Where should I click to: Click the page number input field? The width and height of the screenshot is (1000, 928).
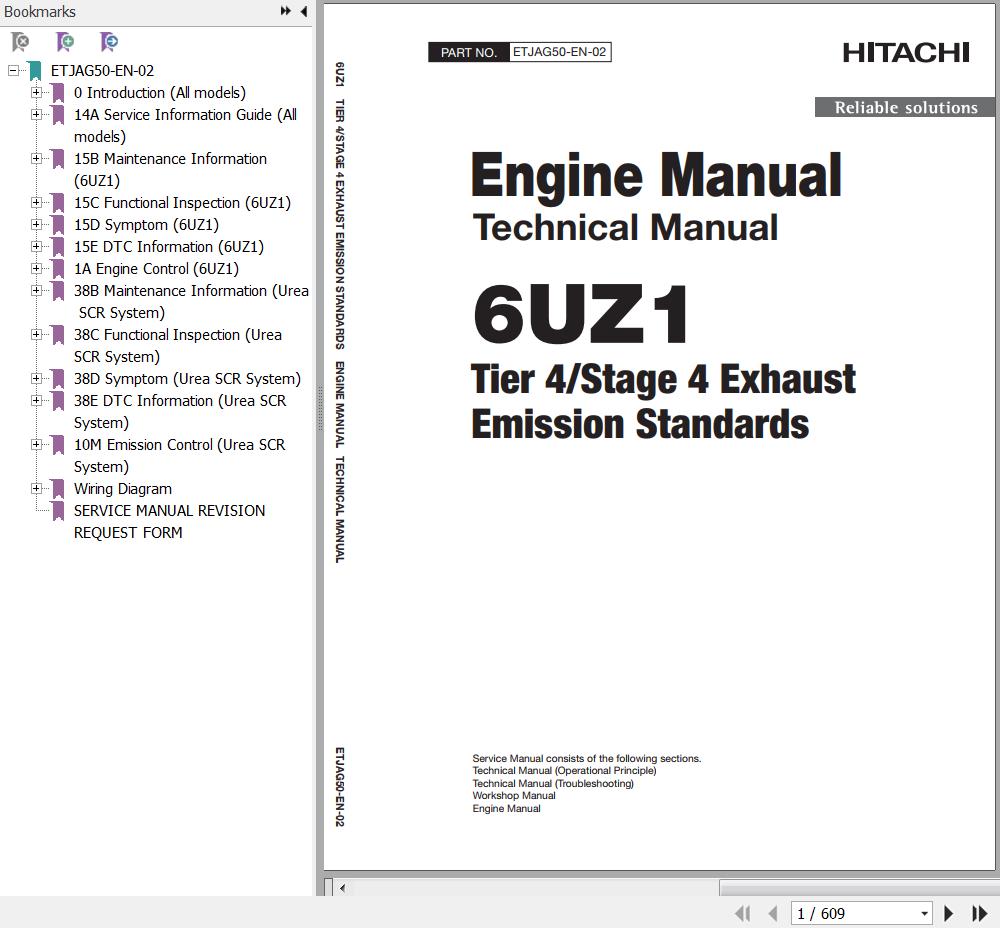[x=852, y=913]
